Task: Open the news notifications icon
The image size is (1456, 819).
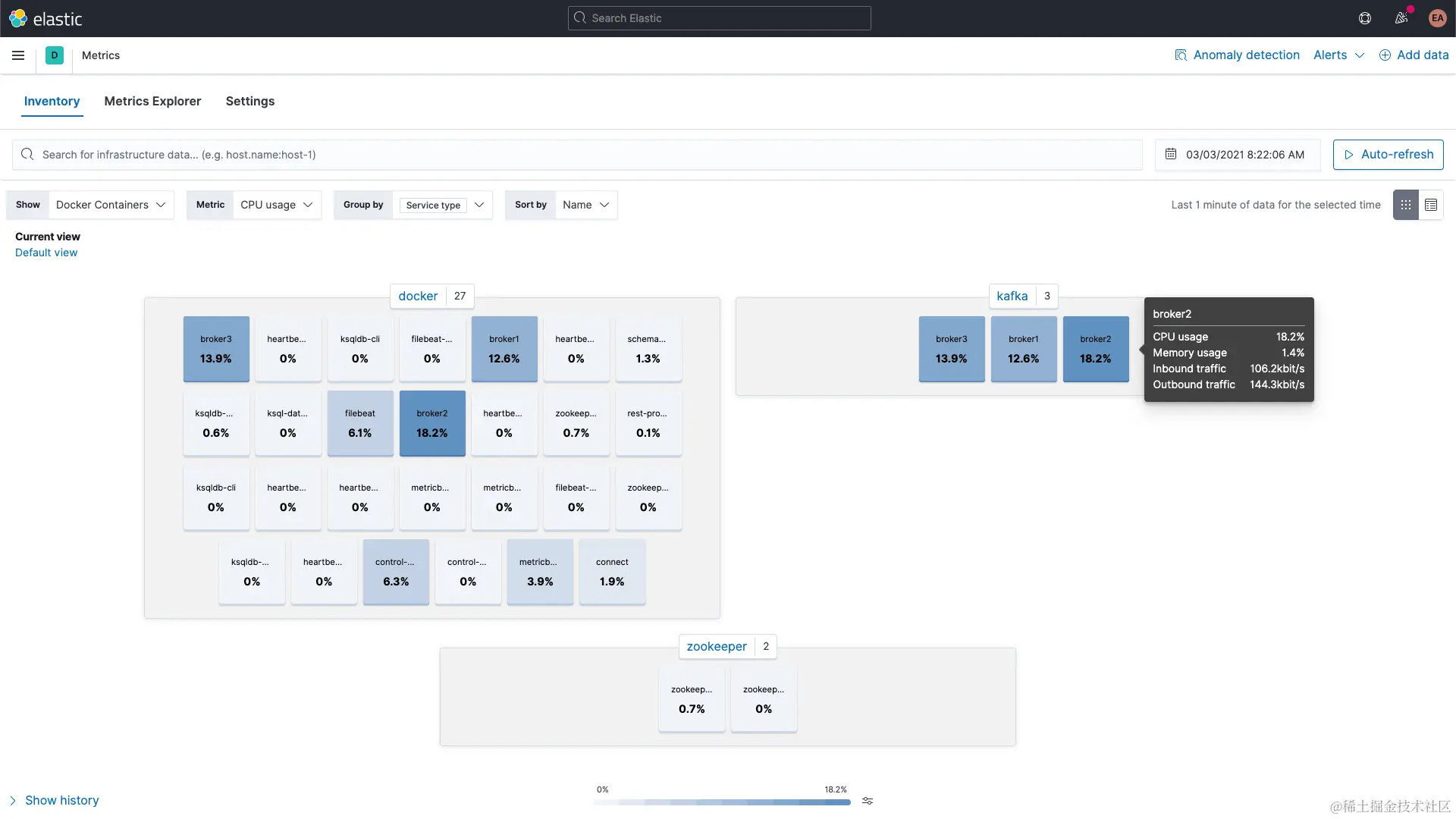Action: pyautogui.click(x=1401, y=18)
